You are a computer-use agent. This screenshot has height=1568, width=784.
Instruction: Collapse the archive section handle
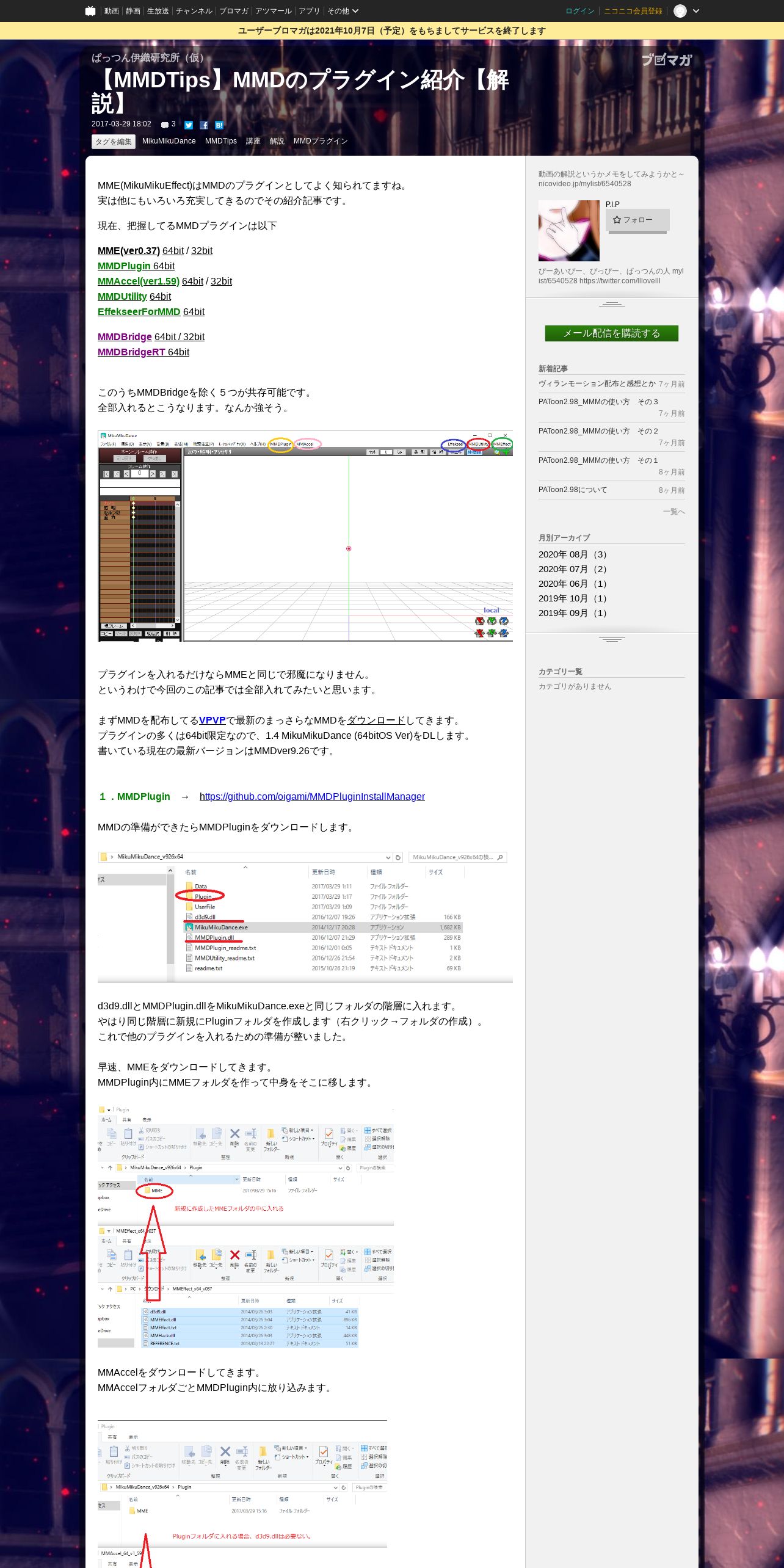click(612, 639)
